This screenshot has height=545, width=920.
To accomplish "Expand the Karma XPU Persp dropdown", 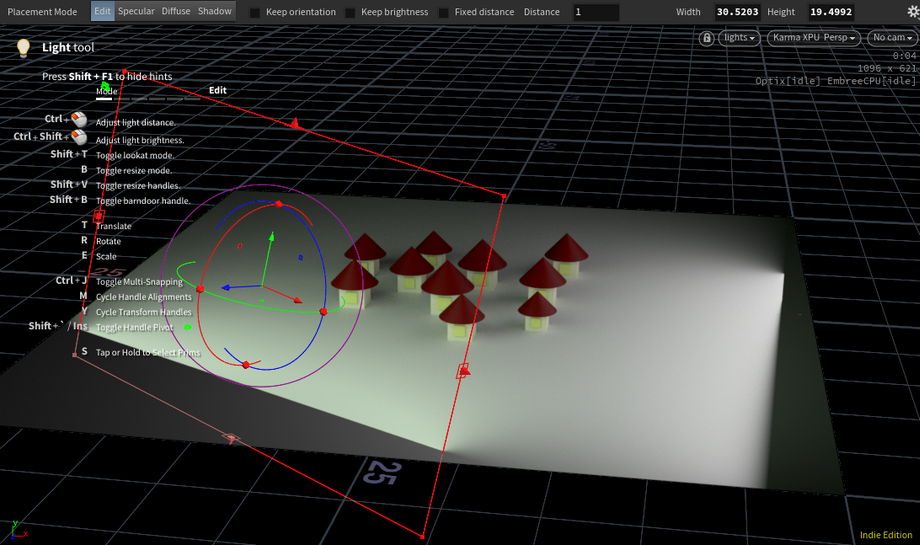I will pos(814,38).
